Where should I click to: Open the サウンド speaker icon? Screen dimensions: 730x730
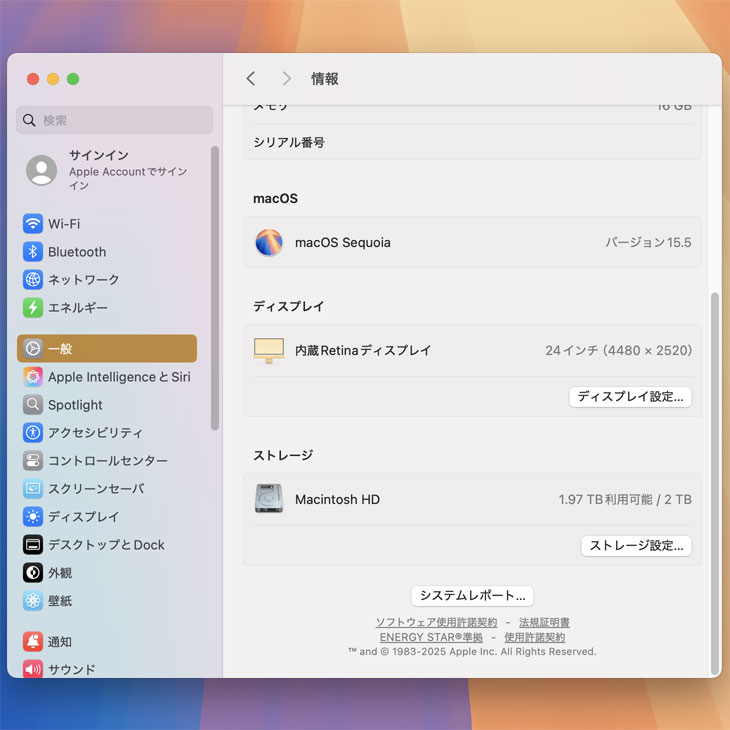[x=33, y=669]
